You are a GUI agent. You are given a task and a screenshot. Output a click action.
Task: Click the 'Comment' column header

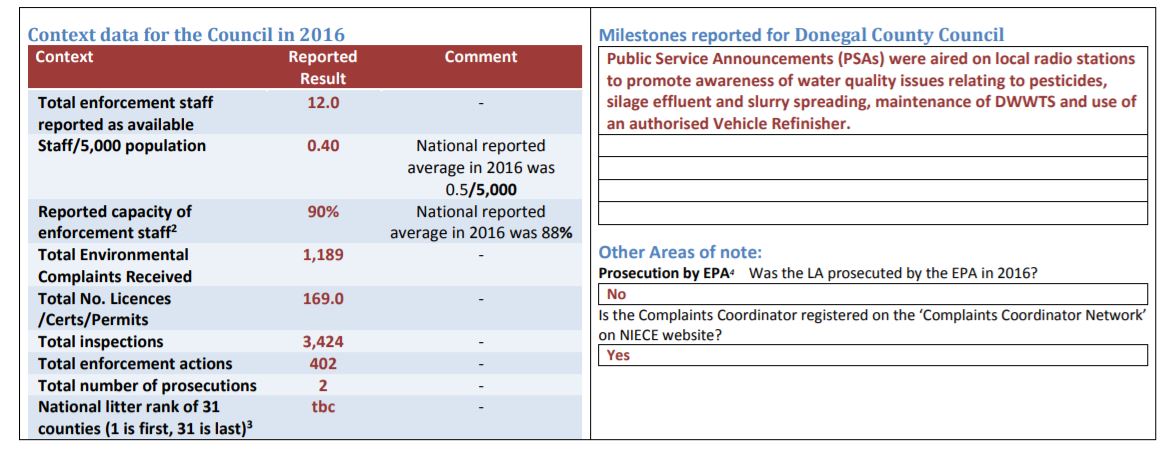[x=480, y=57]
